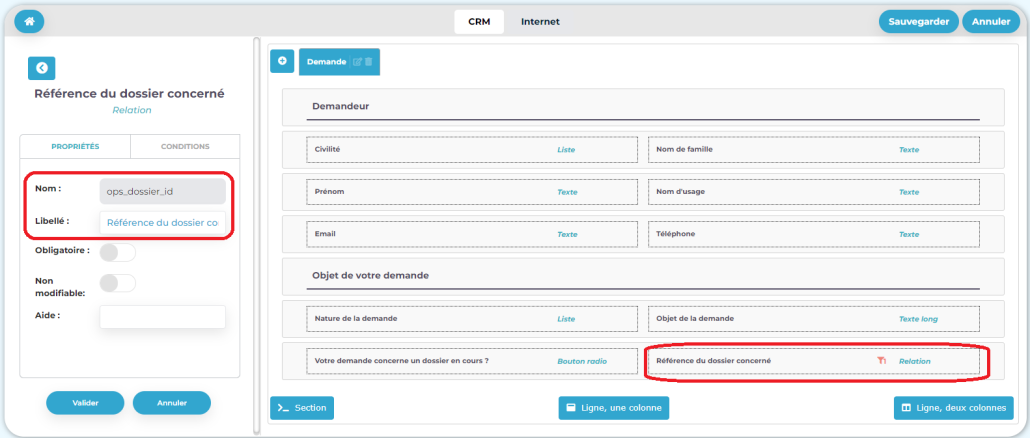Switch to the CONDITIONS tab
Image resolution: width=1030 pixels, height=438 pixels.
click(185, 146)
